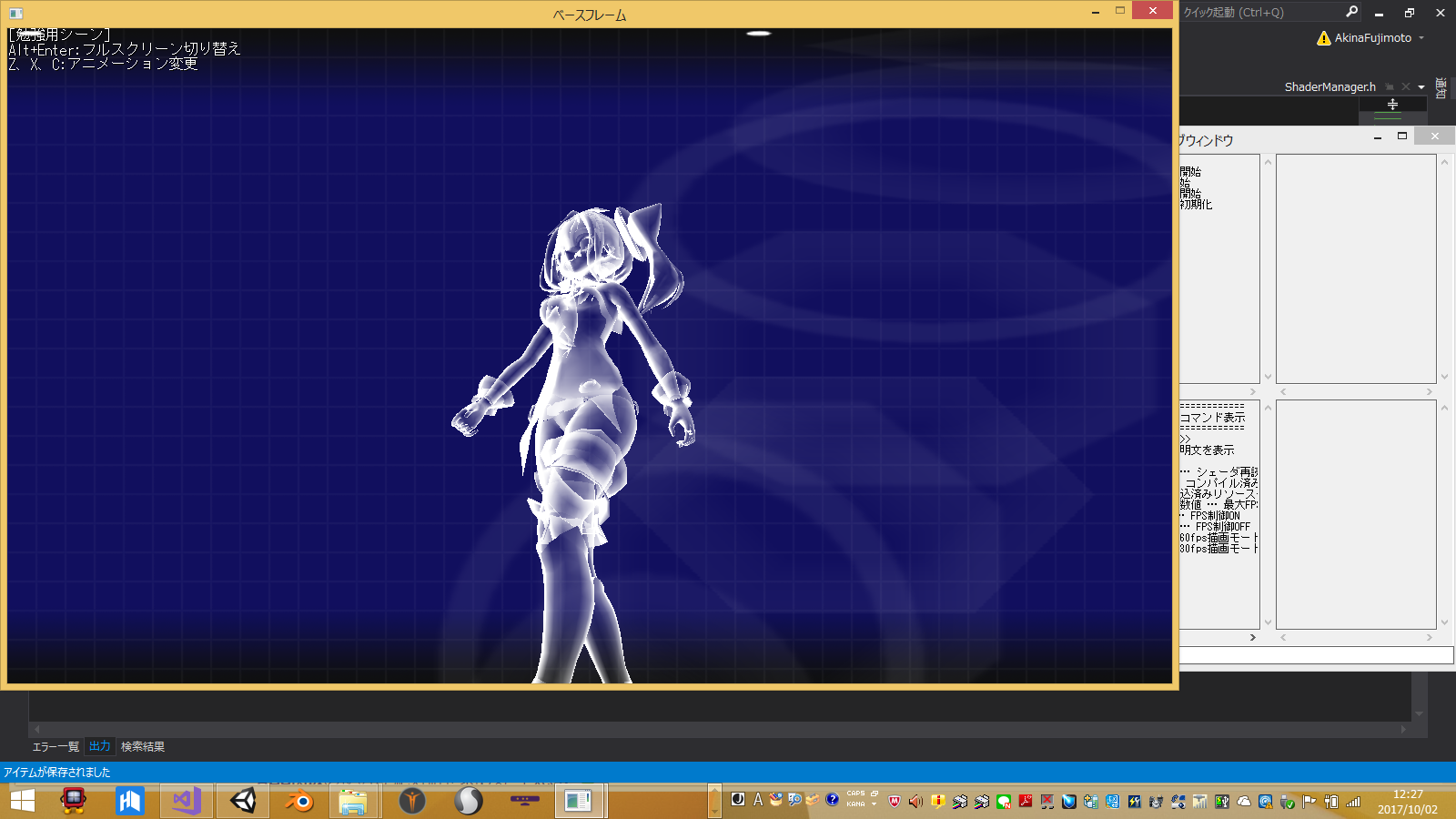Switch to the エラー一覧 tab
The width and height of the screenshot is (1456, 819).
56,747
